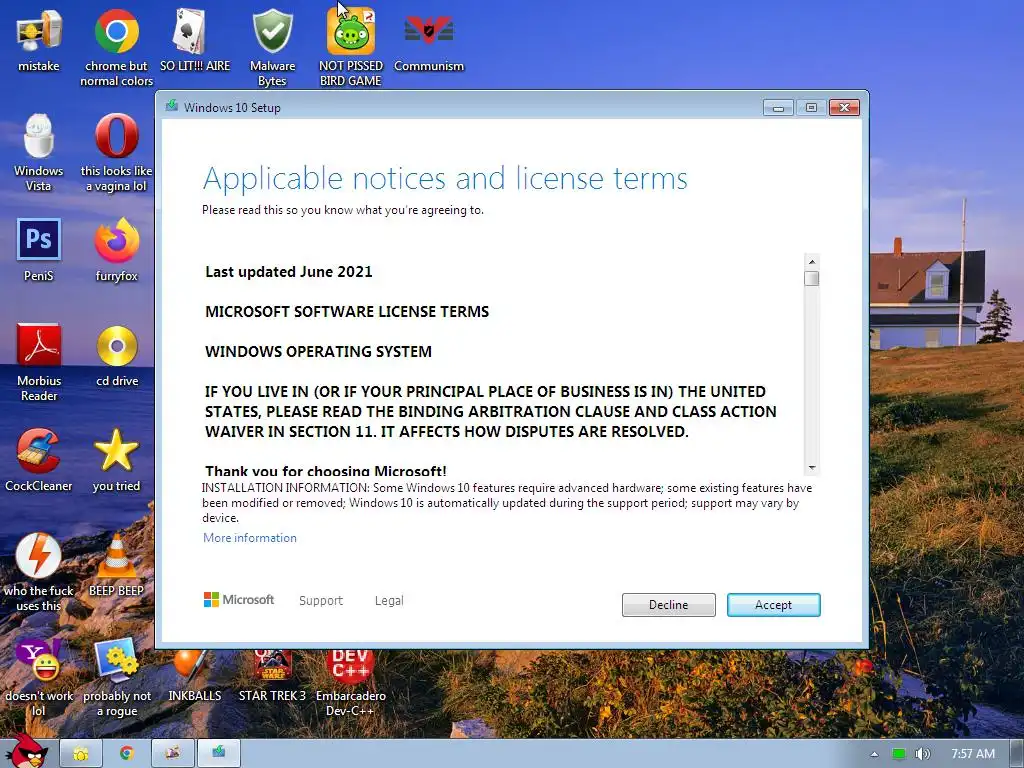Click the Microsoft logo in setup
Image resolution: width=1024 pixels, height=768 pixels.
239,600
